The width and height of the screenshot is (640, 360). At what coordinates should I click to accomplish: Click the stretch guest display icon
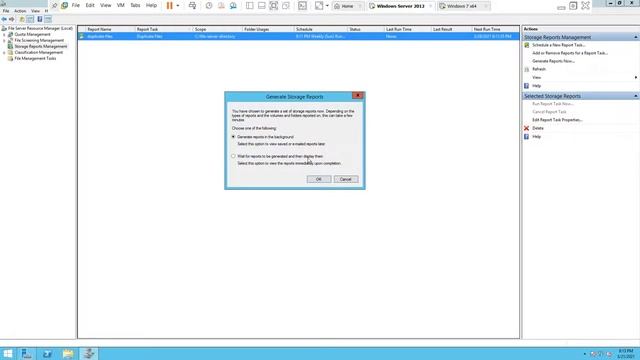(x=319, y=6)
